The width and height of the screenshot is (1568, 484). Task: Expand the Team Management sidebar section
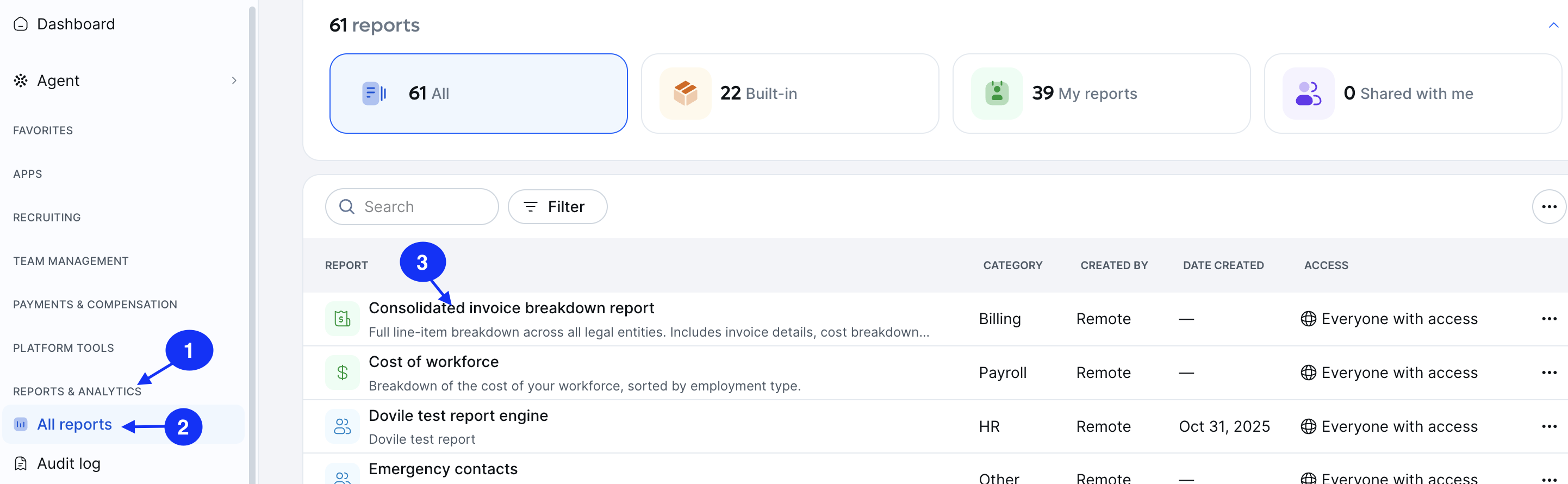coord(71,261)
